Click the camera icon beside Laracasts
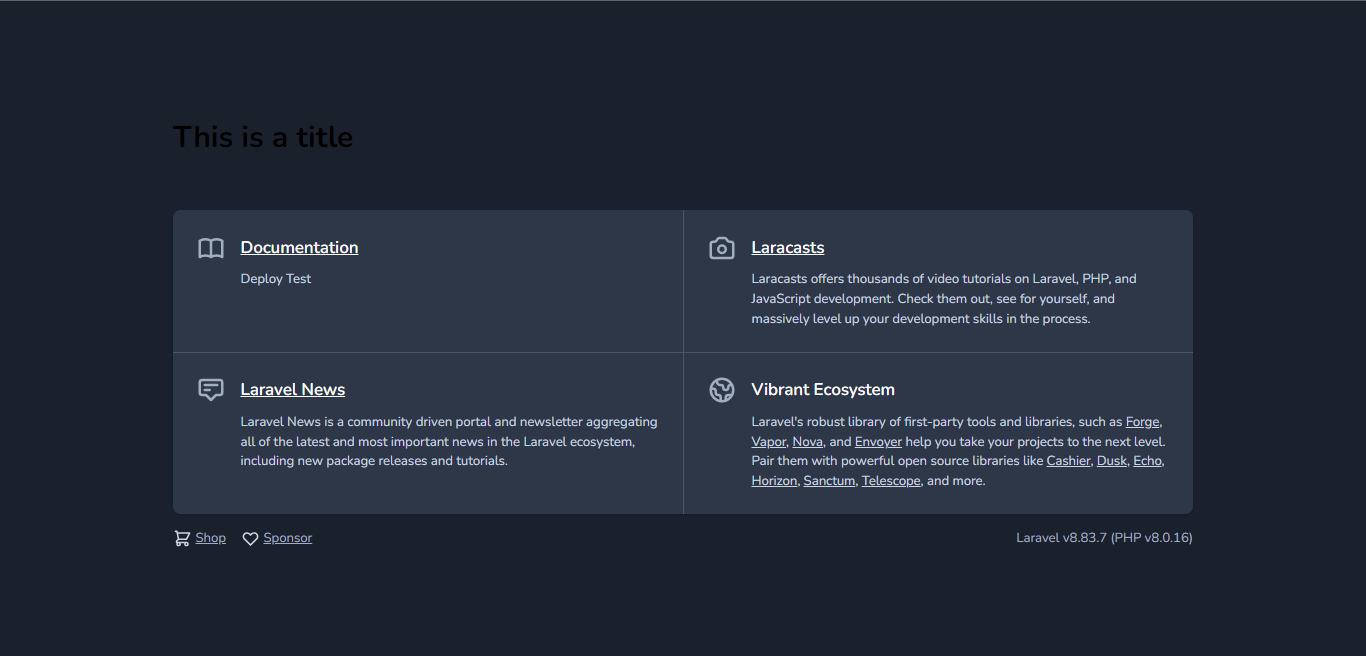 pyautogui.click(x=722, y=248)
